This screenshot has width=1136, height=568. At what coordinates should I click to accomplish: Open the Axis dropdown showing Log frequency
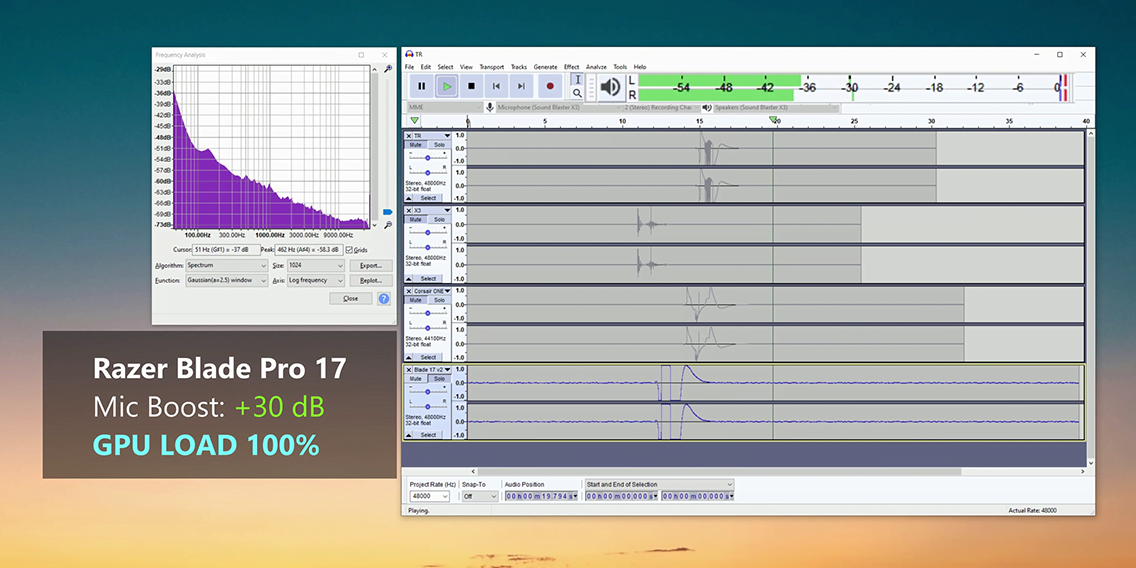316,280
